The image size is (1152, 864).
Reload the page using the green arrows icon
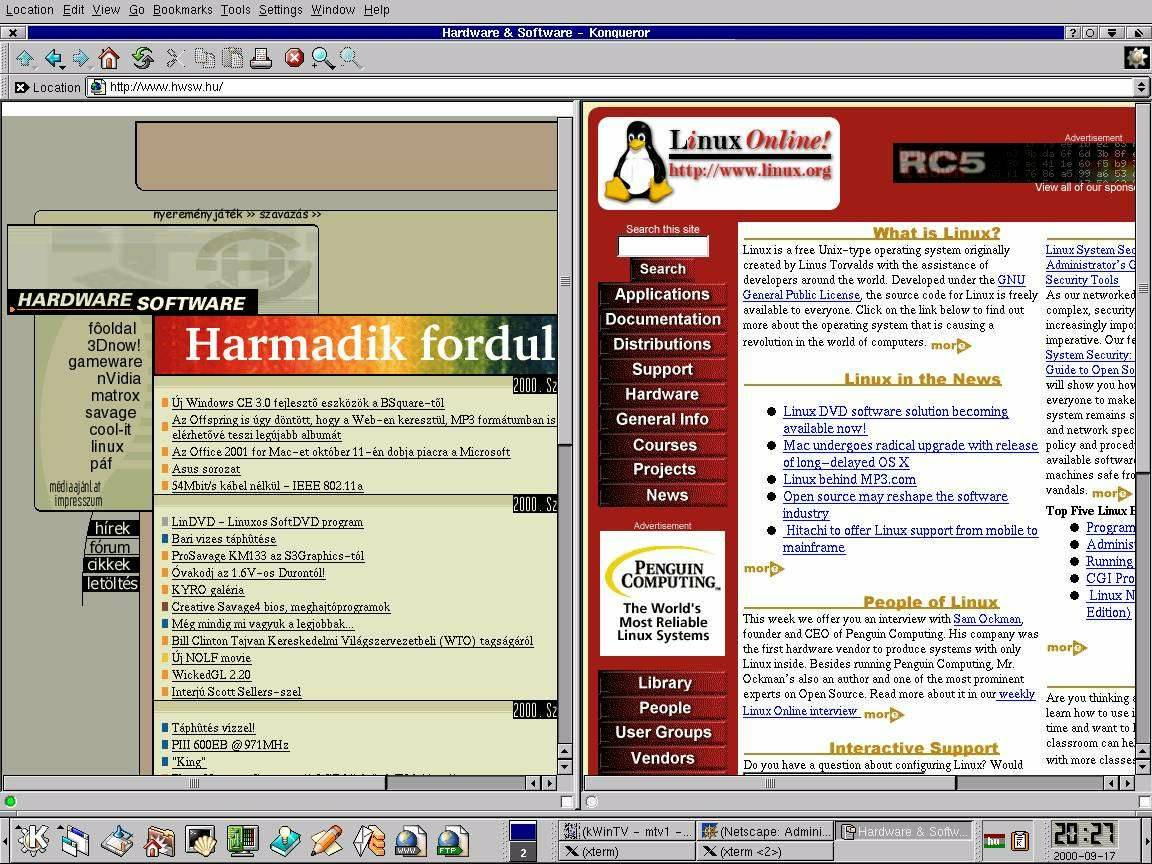[x=143, y=58]
